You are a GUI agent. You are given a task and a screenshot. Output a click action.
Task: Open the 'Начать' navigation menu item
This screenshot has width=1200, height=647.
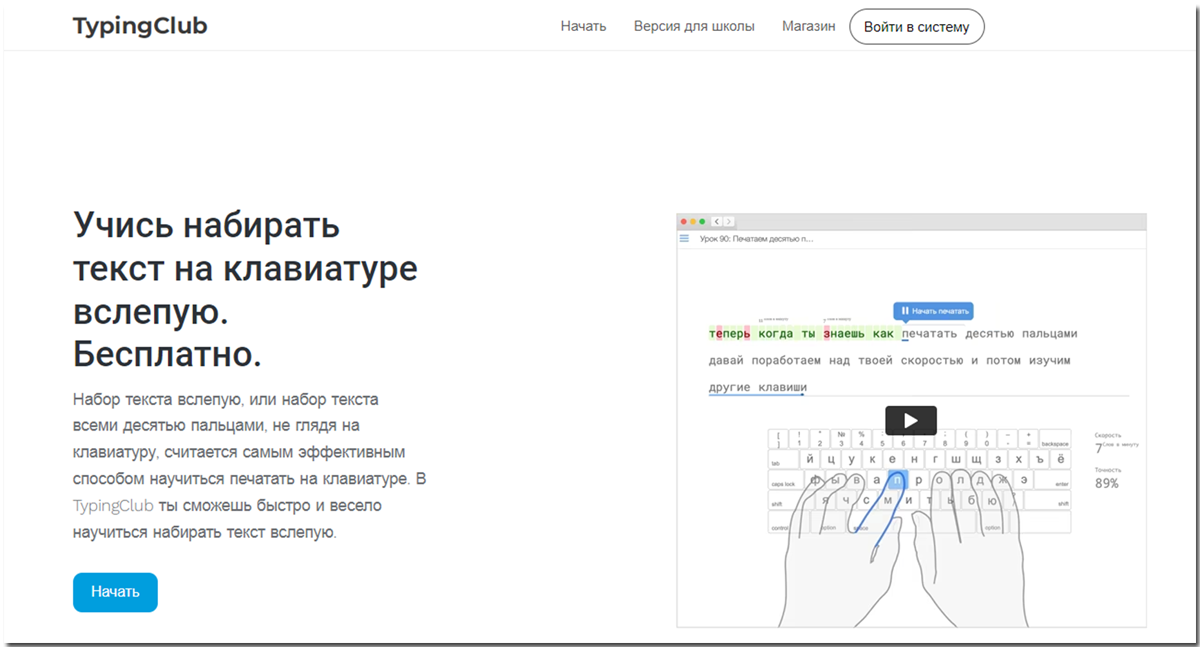coord(583,27)
